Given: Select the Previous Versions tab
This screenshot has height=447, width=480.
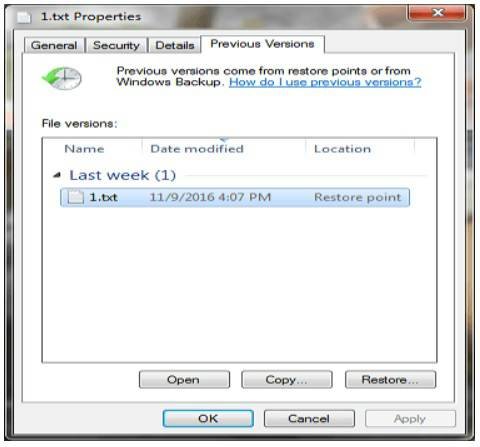Looking at the screenshot, I should click(x=262, y=44).
